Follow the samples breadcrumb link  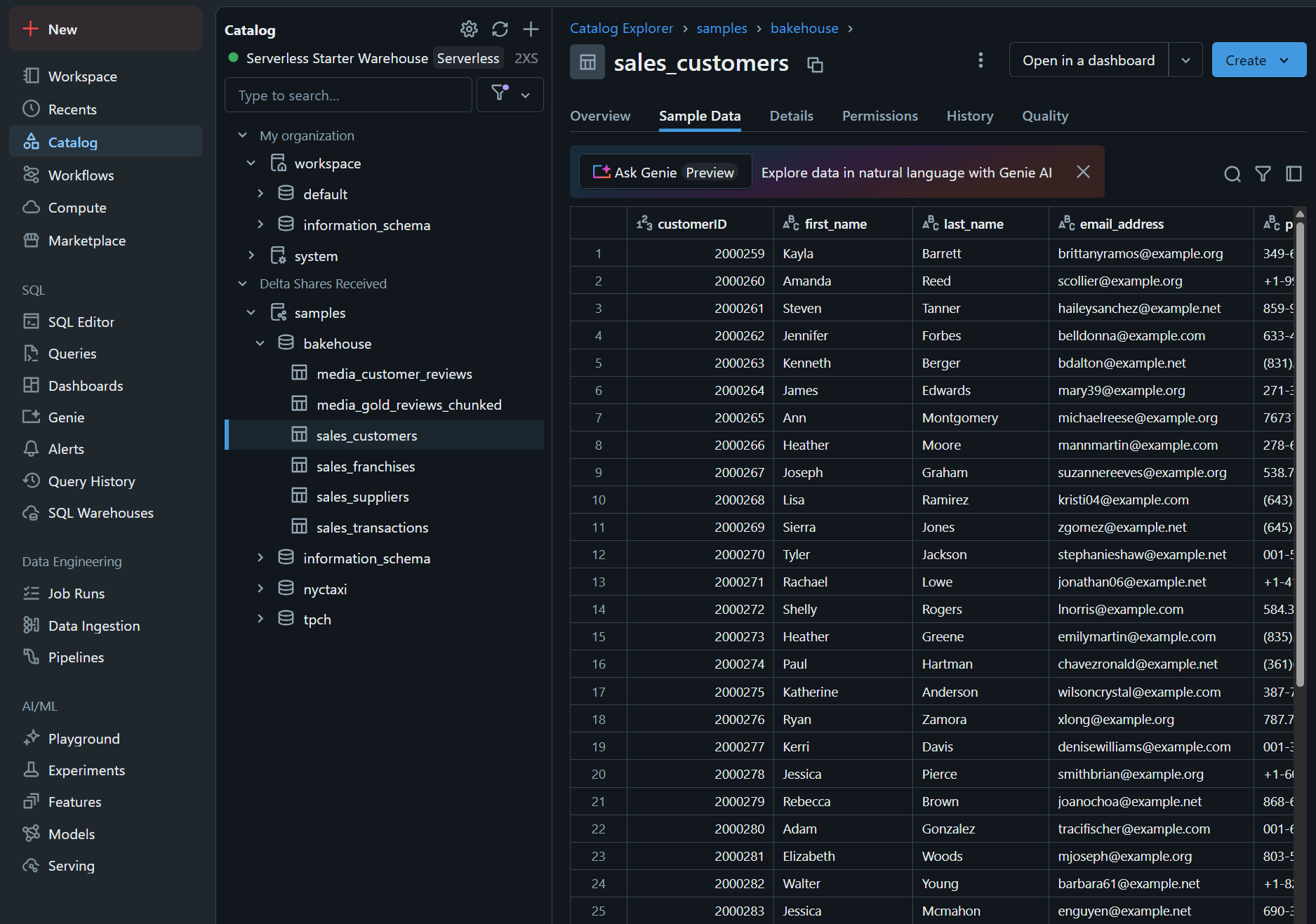[x=722, y=28]
